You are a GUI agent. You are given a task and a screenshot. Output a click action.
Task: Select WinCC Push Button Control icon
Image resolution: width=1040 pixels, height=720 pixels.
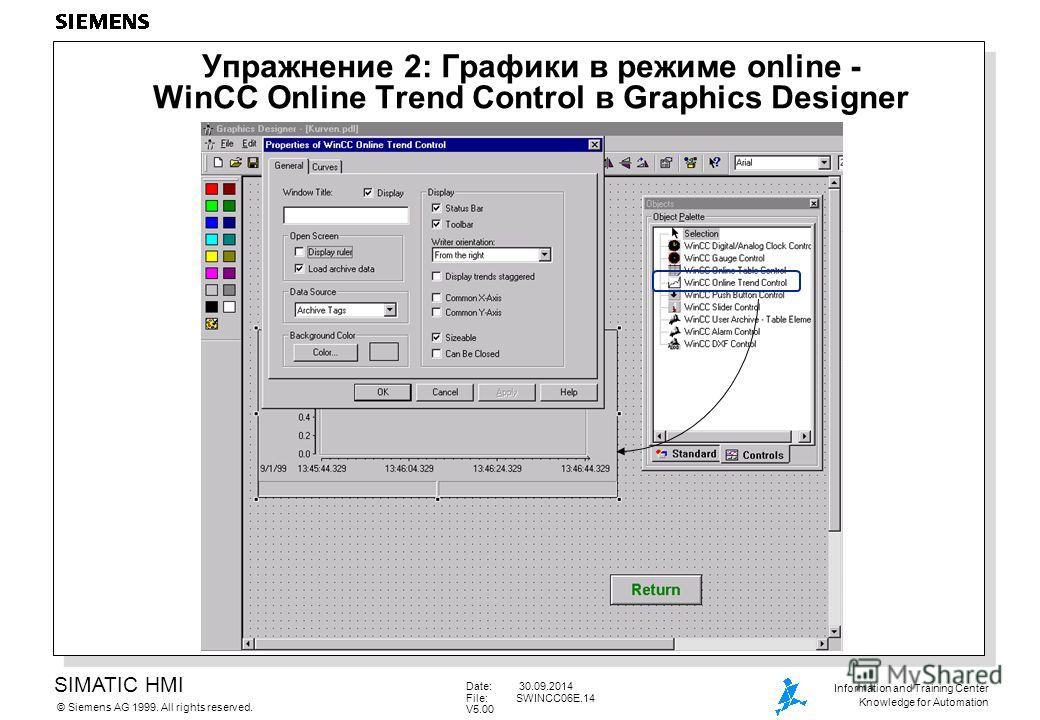(x=674, y=294)
